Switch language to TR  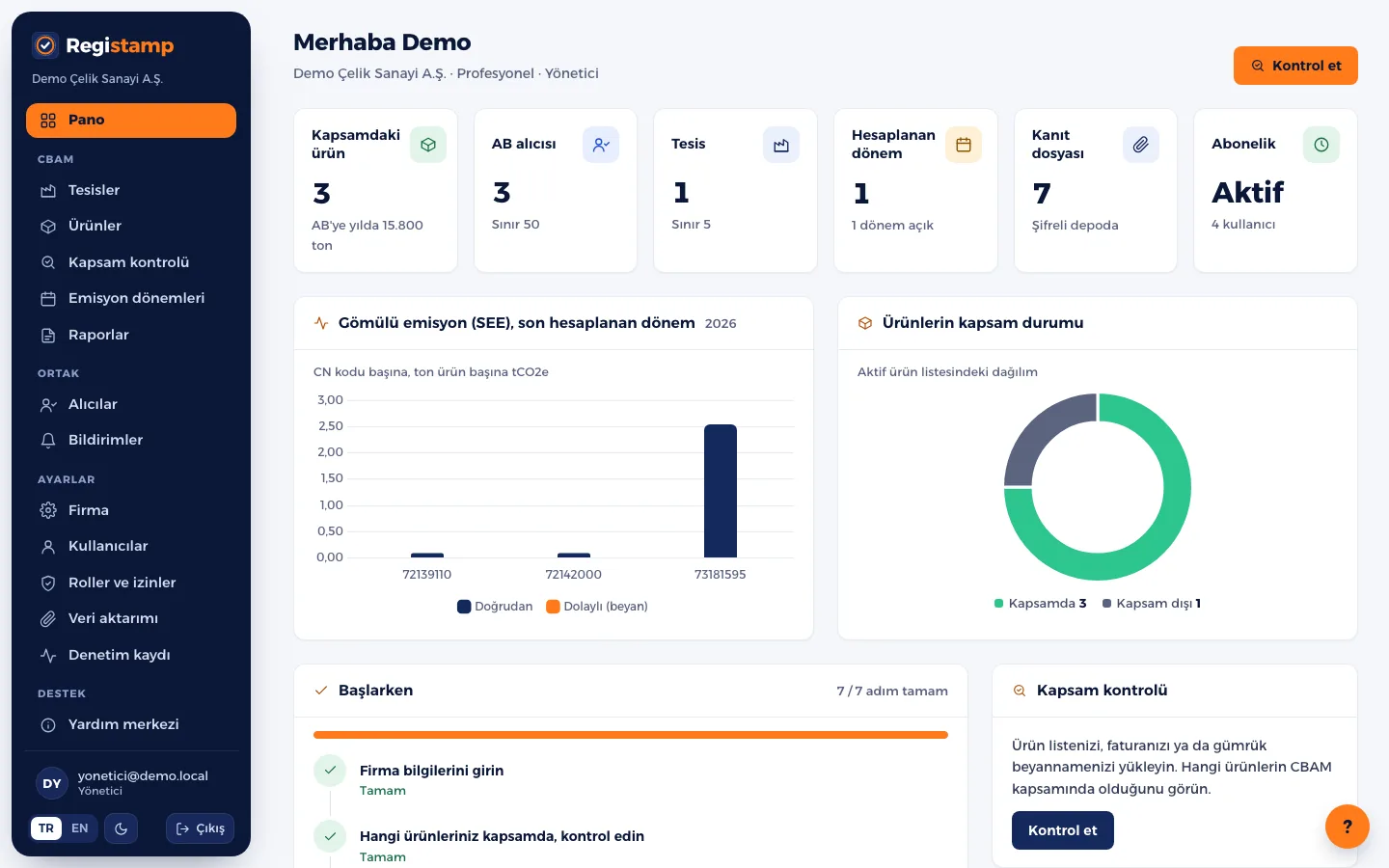point(46,828)
